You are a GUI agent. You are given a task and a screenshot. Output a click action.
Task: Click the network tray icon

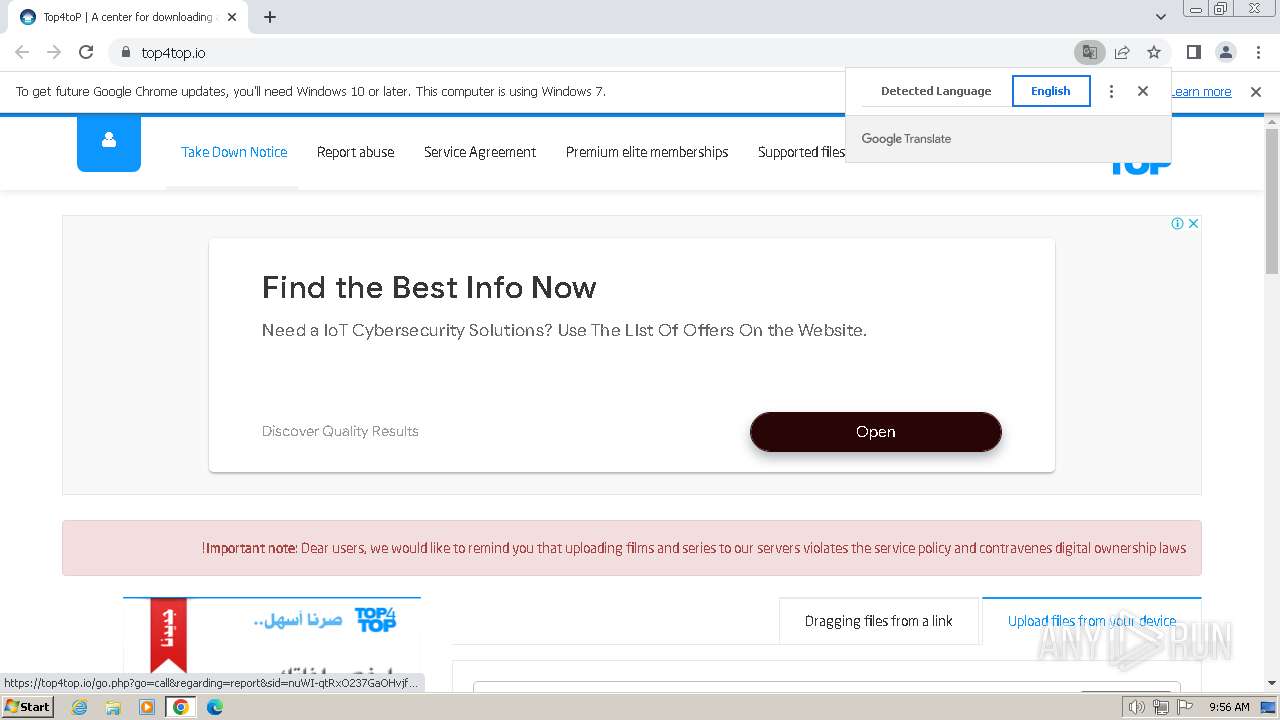1160,707
